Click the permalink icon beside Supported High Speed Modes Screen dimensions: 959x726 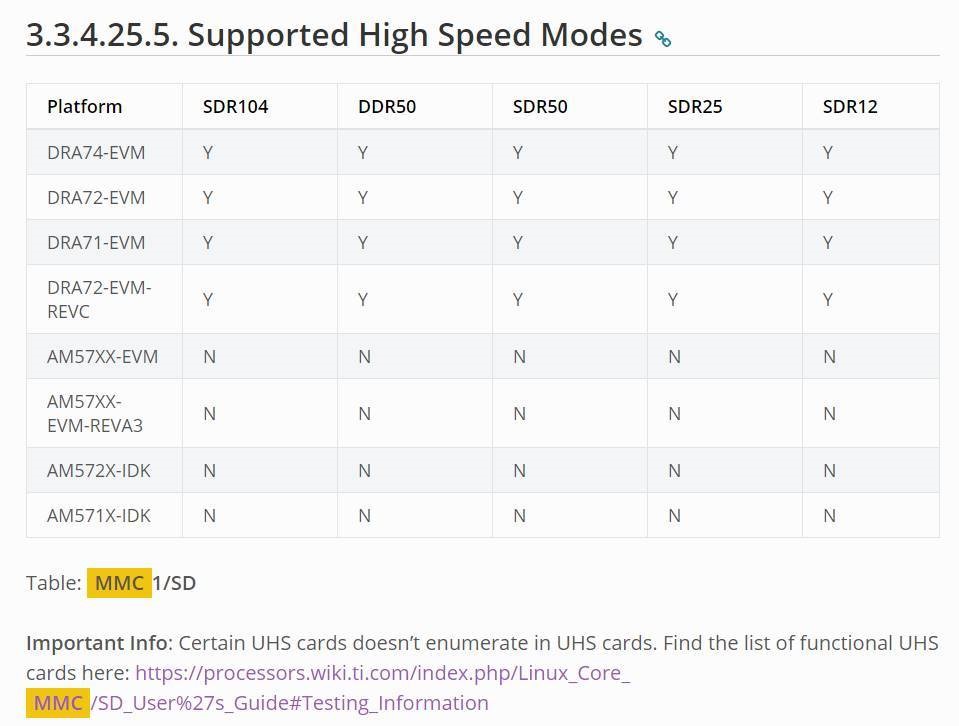tap(663, 39)
